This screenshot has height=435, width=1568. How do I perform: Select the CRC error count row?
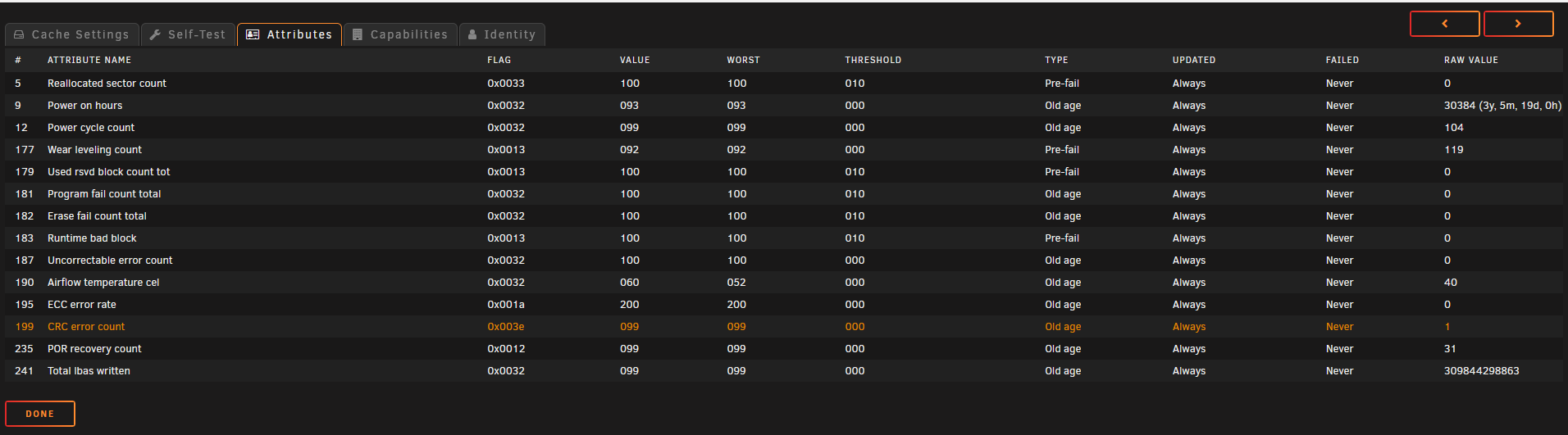coord(784,327)
